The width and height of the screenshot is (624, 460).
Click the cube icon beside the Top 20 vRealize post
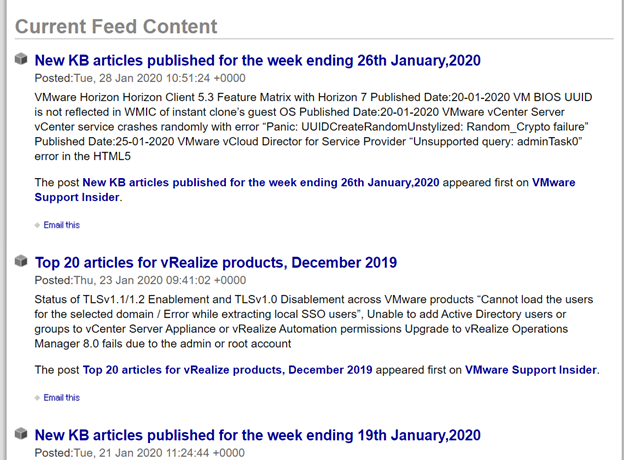coord(21,261)
